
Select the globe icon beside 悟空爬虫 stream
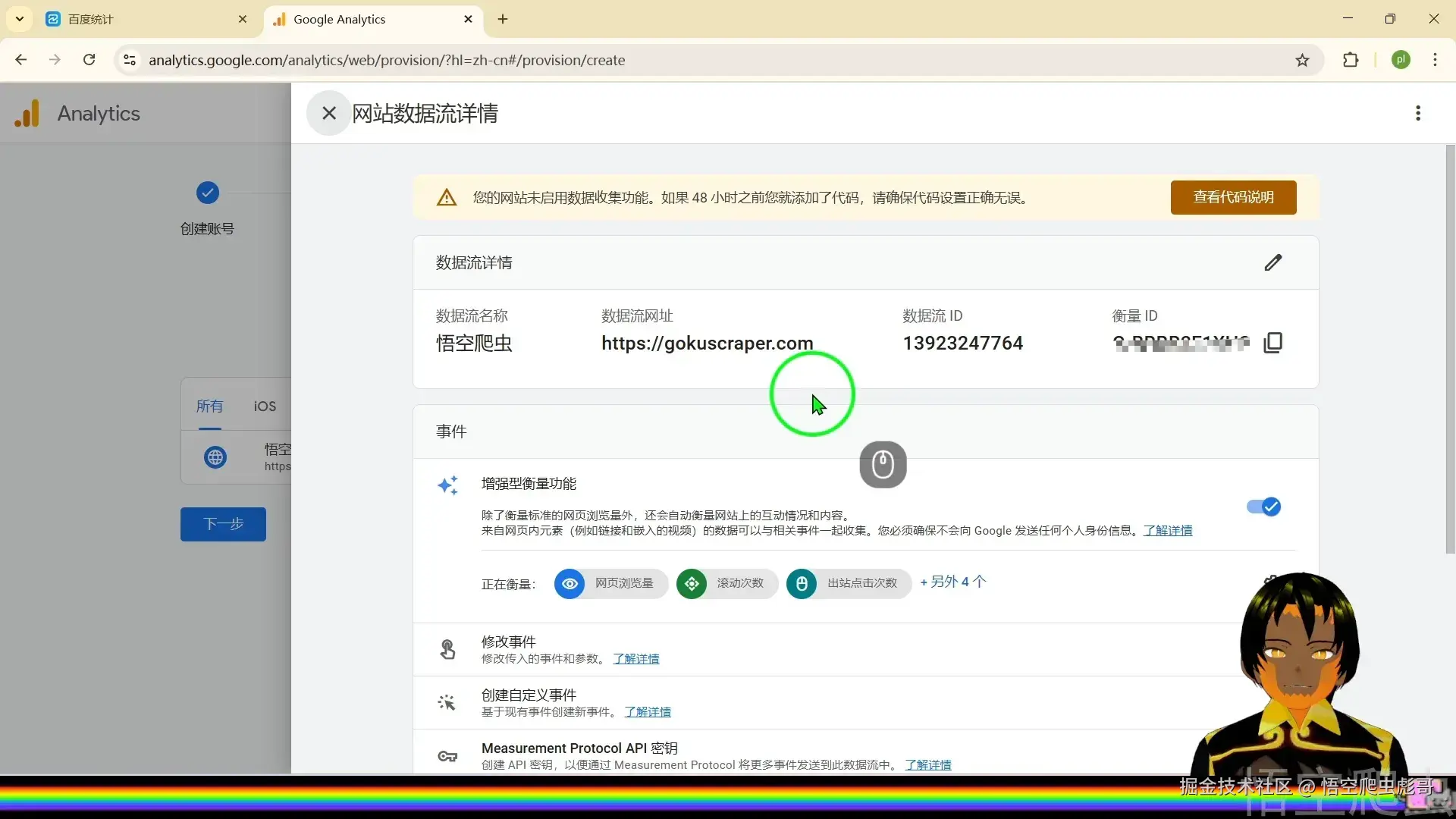215,457
